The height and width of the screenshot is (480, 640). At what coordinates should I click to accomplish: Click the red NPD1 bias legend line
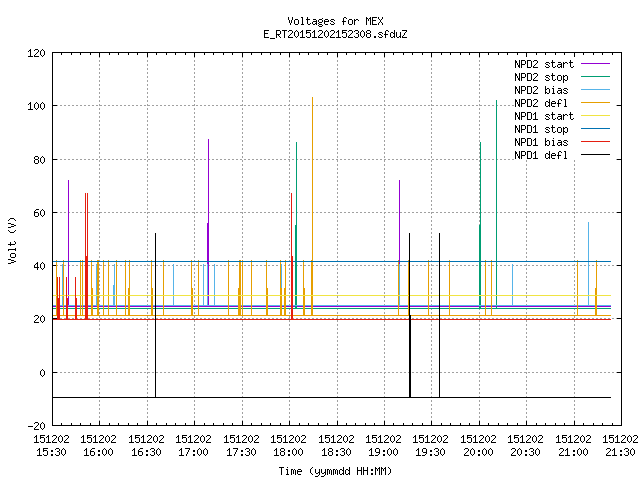click(595, 142)
